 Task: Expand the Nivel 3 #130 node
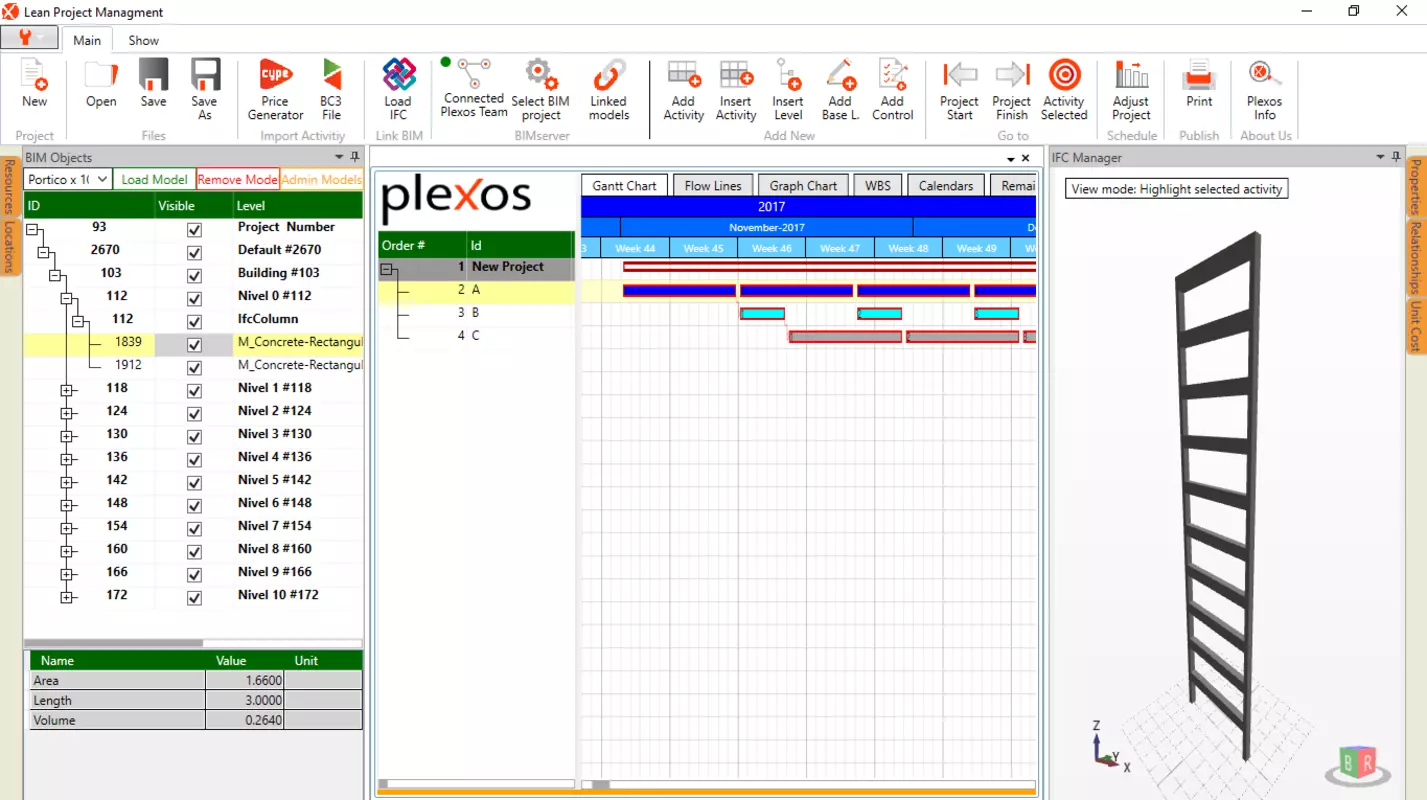pos(67,436)
